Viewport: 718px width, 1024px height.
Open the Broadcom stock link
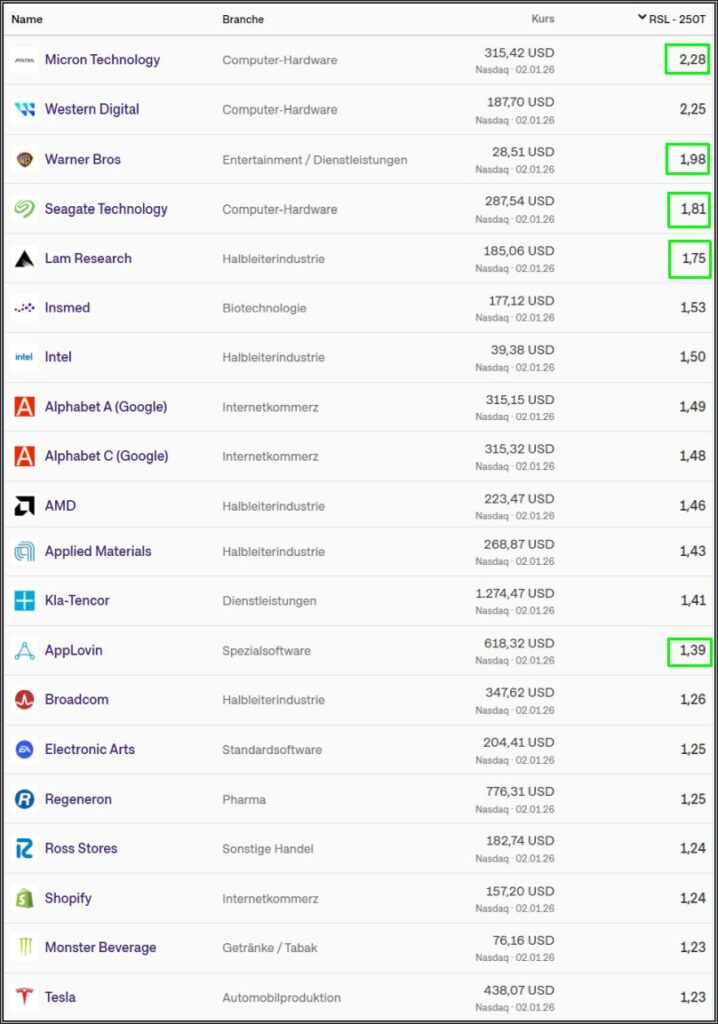[x=76, y=699]
